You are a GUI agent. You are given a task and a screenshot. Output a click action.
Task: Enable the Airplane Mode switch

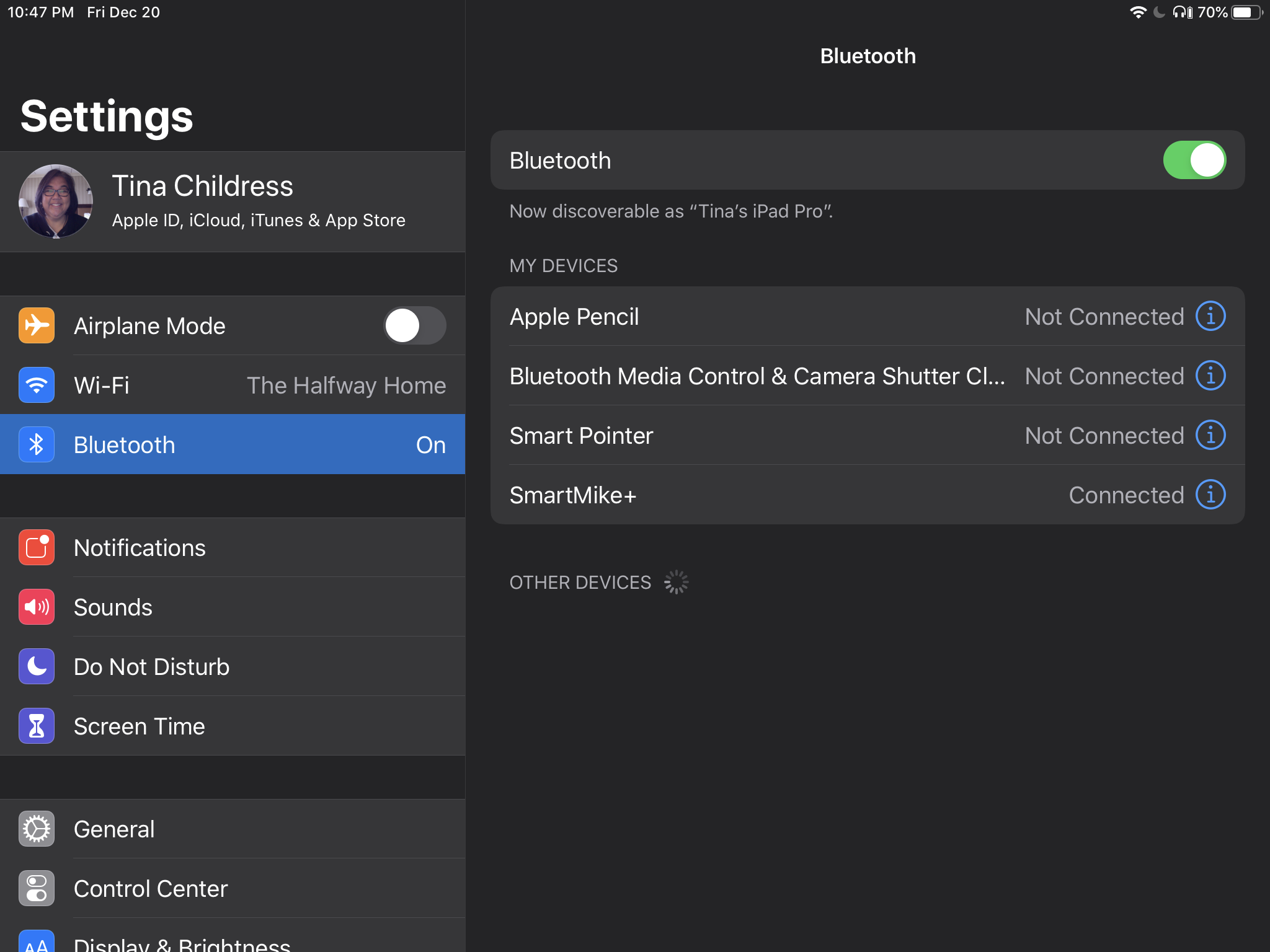pos(414,325)
